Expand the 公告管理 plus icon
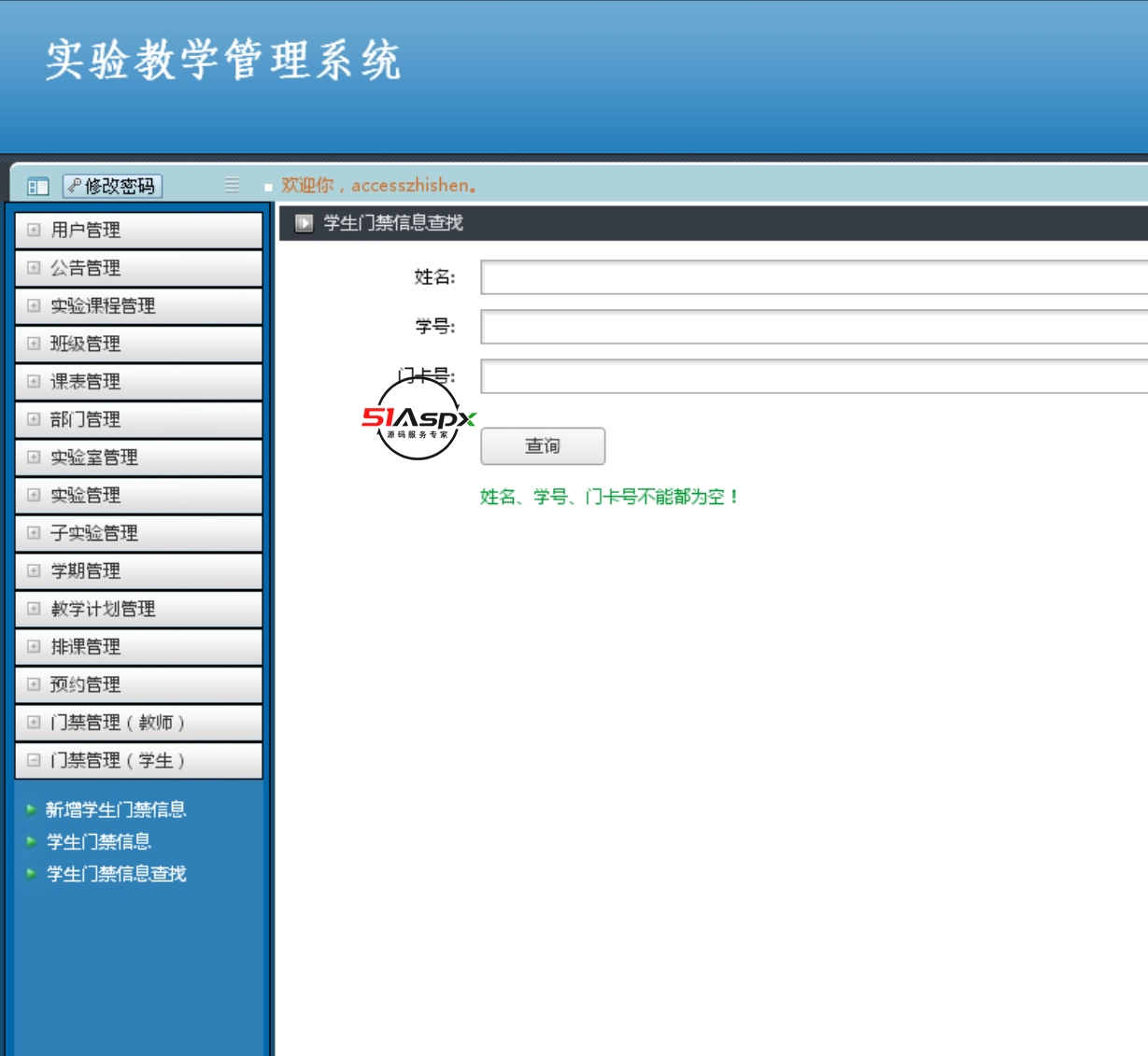The height and width of the screenshot is (1056, 1148). [34, 268]
